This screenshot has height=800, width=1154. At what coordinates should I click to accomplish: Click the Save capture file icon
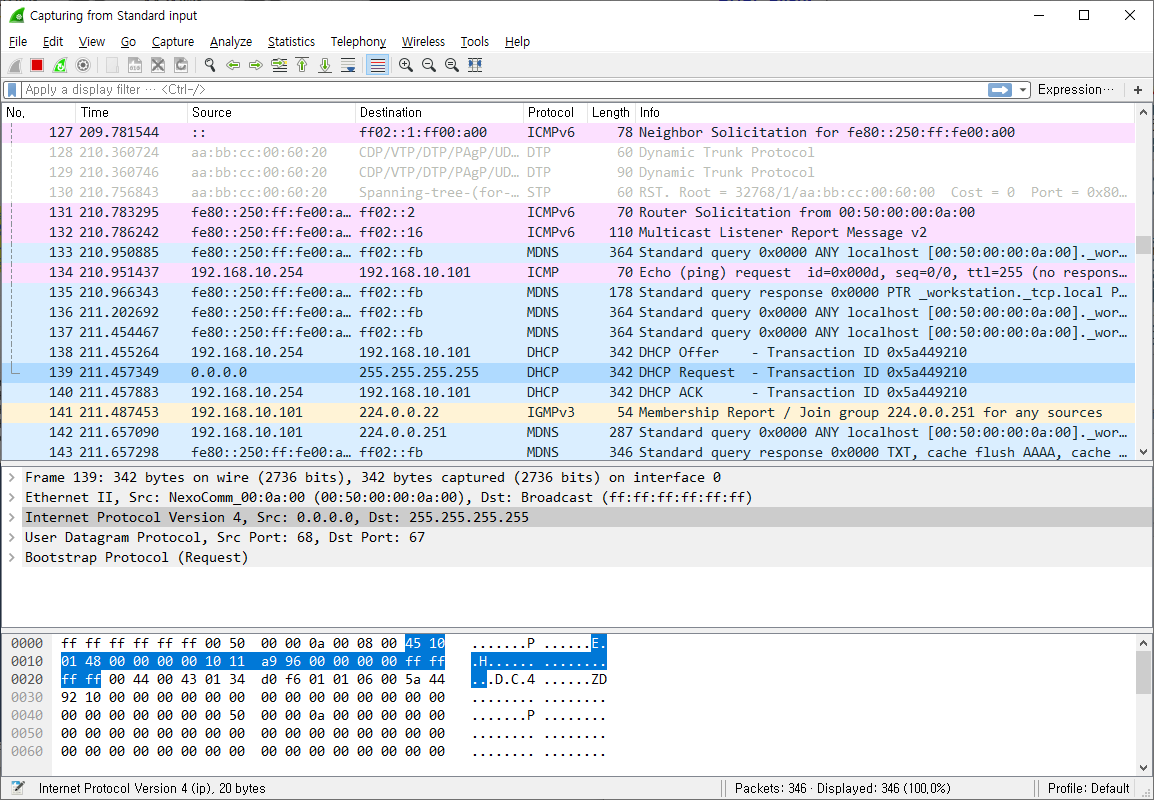(135, 66)
